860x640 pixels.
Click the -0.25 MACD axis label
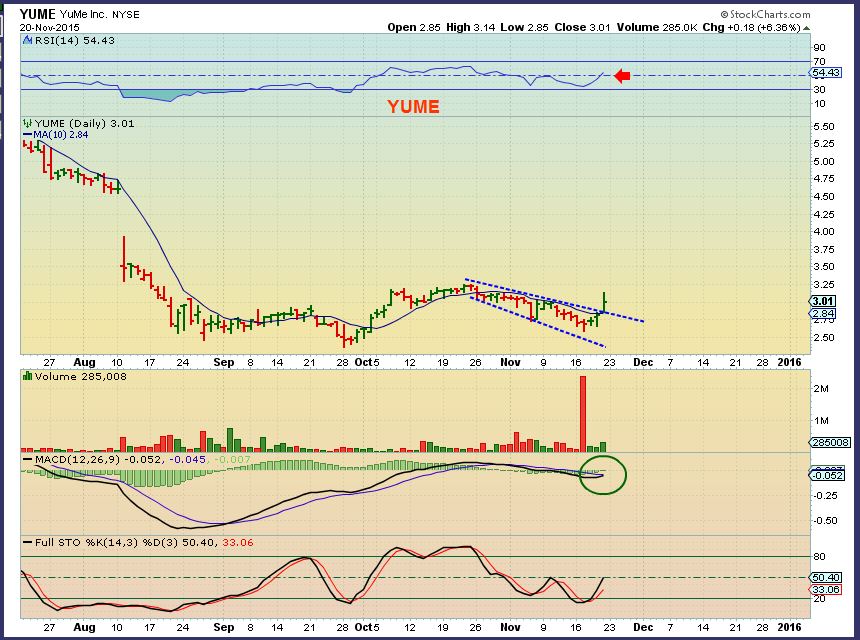point(825,496)
